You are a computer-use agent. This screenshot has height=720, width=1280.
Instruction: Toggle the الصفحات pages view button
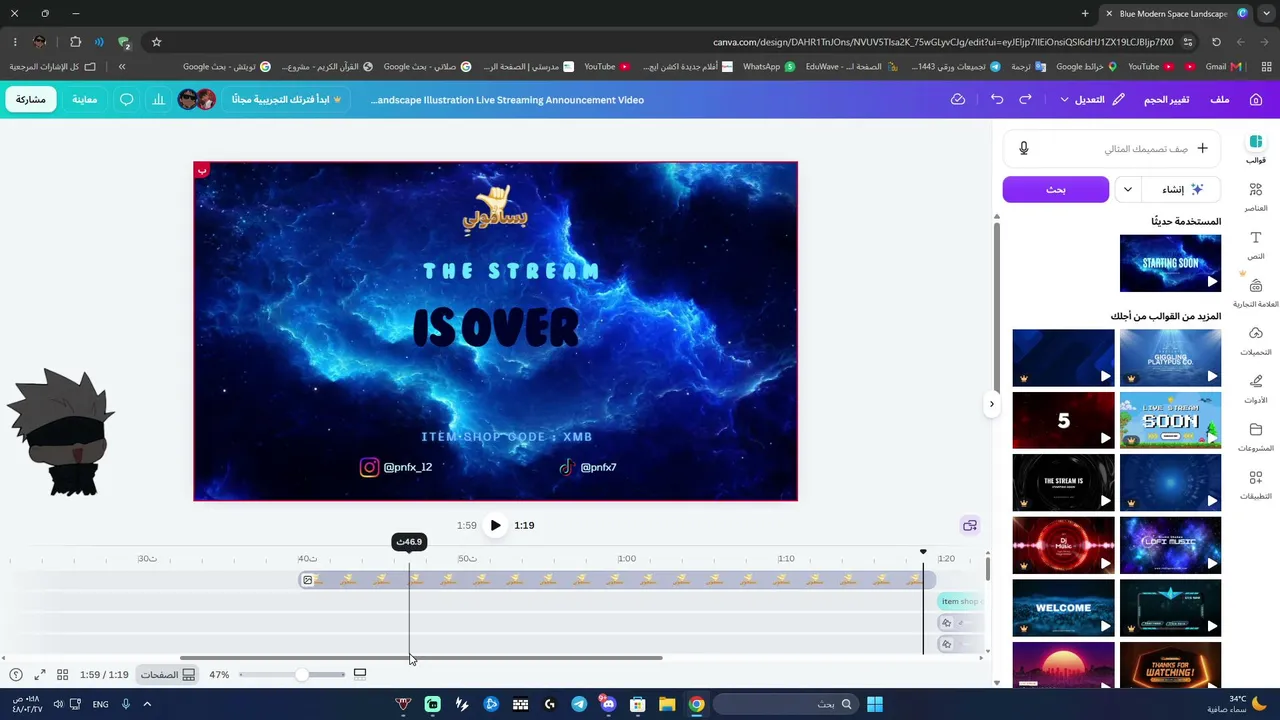[x=167, y=675]
